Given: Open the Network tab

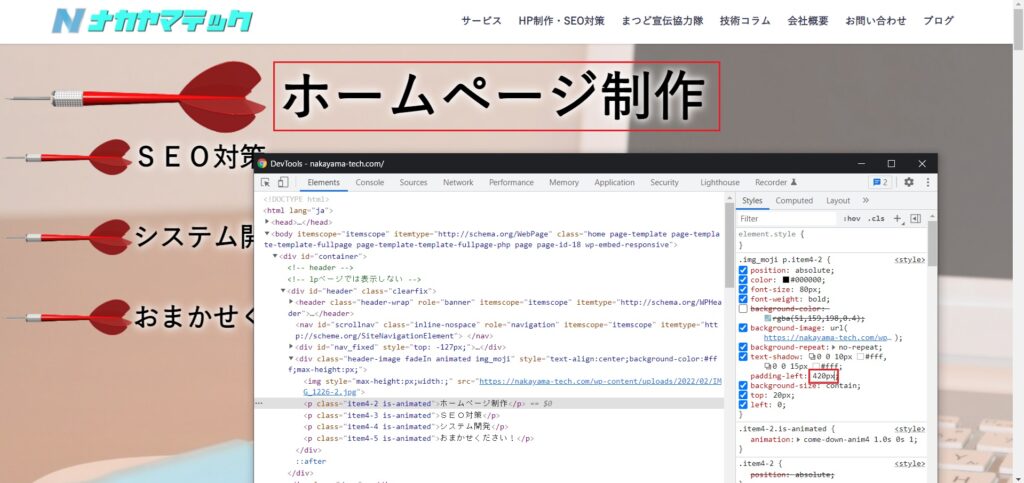Looking at the screenshot, I should point(458,183).
